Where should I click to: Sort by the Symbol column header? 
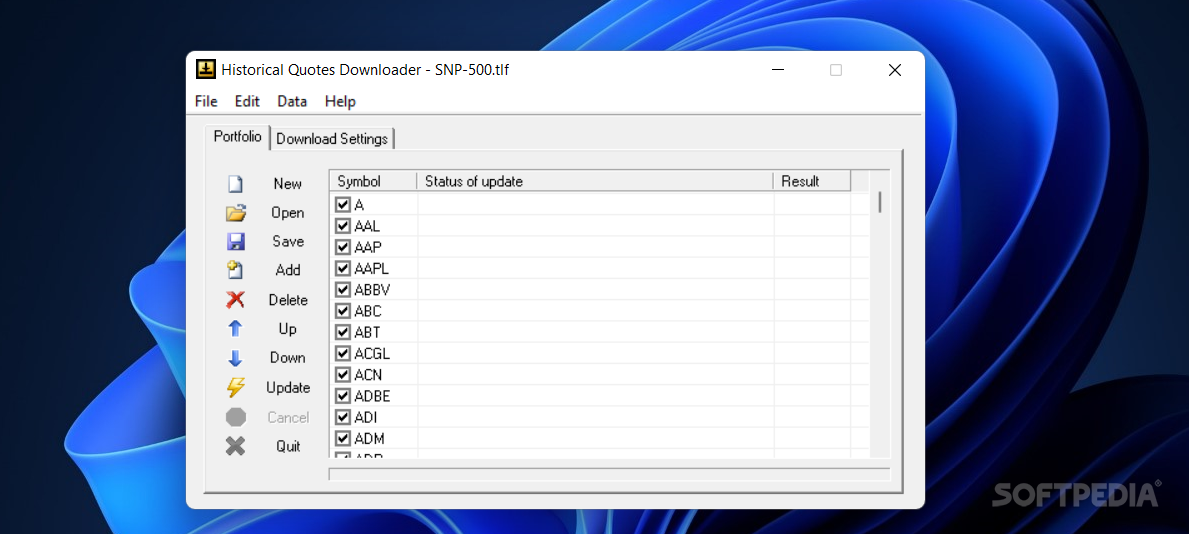373,181
